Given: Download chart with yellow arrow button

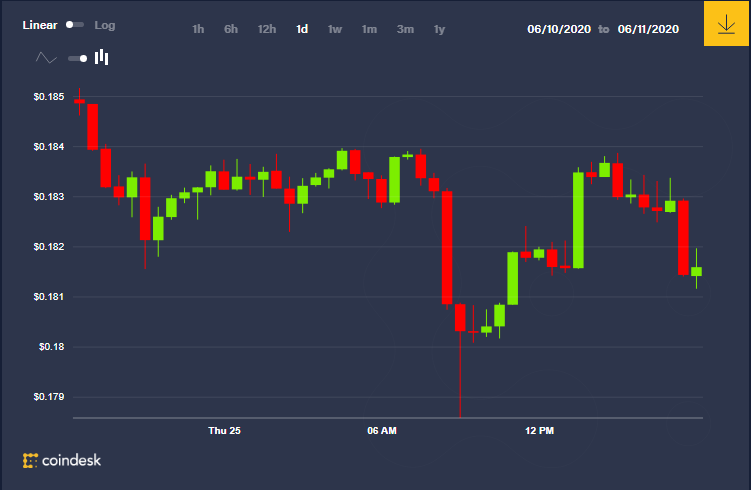Looking at the screenshot, I should [726, 23].
